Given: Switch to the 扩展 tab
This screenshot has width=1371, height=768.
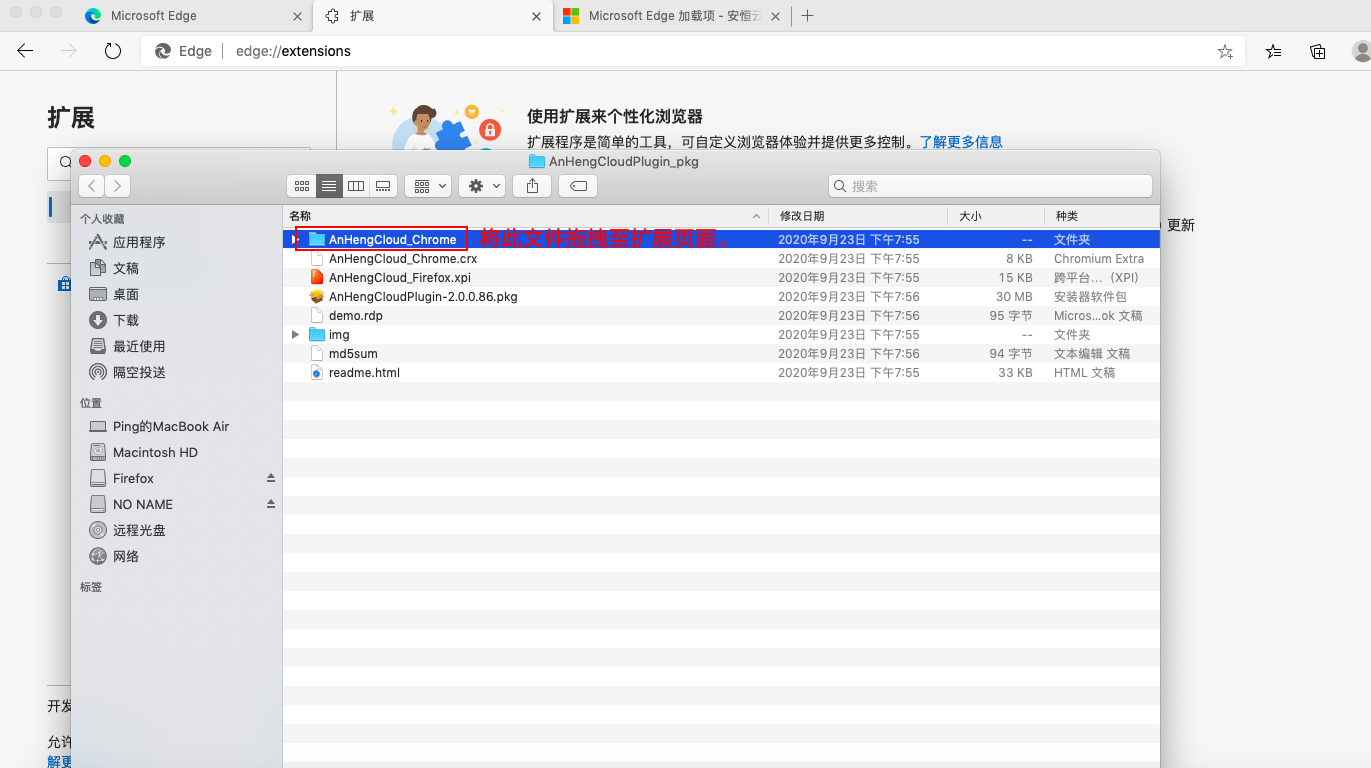Looking at the screenshot, I should (432, 16).
